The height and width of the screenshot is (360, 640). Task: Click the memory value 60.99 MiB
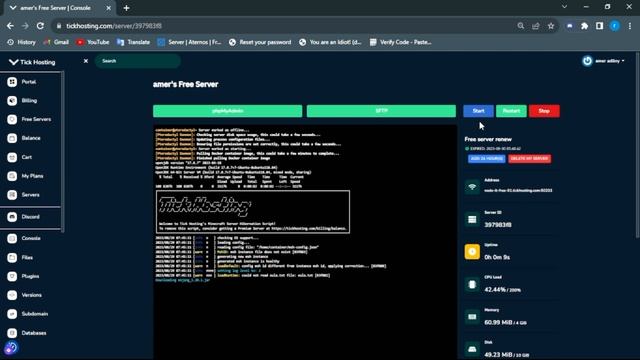point(498,322)
